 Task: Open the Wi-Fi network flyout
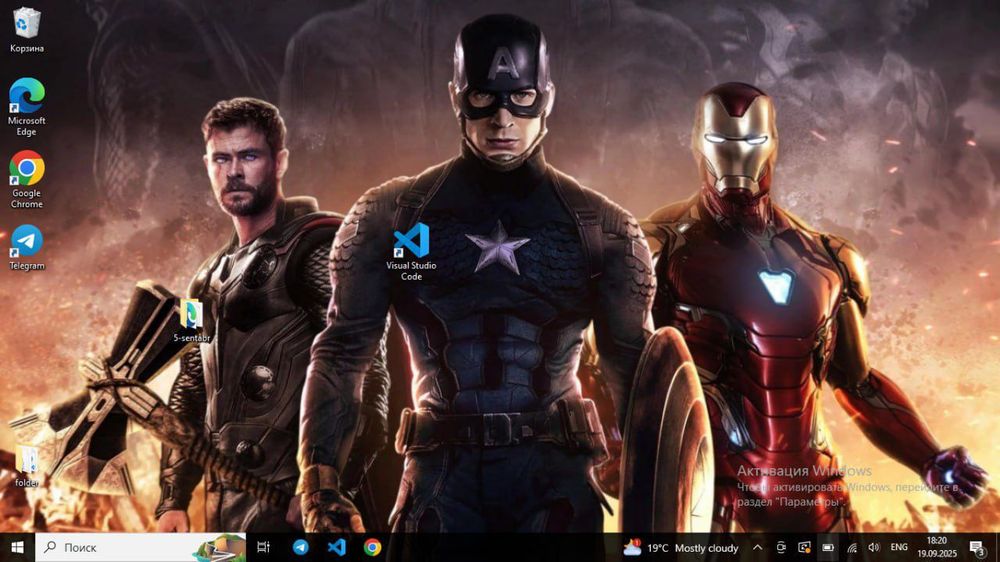(851, 547)
